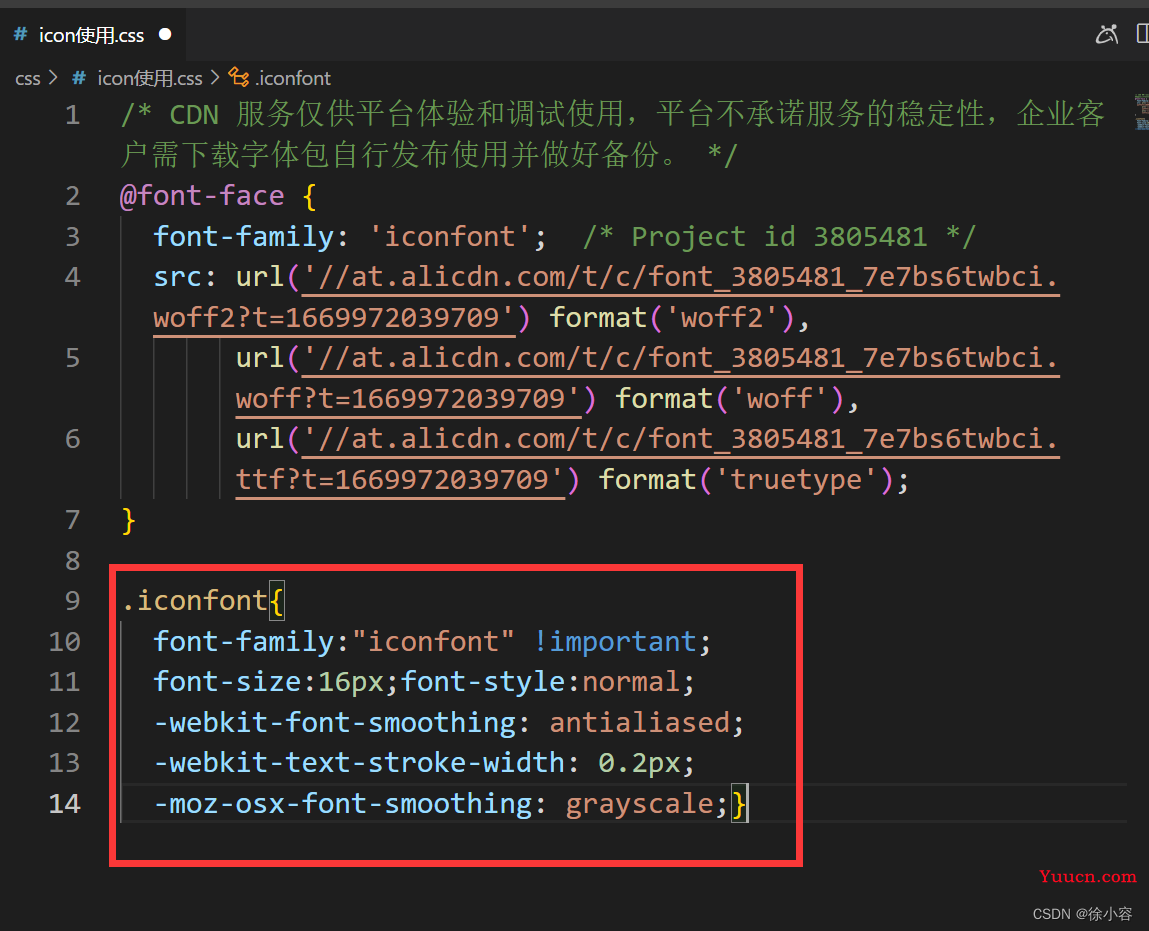Click the @font-face rule text
1149x931 pixels.
[202, 196]
